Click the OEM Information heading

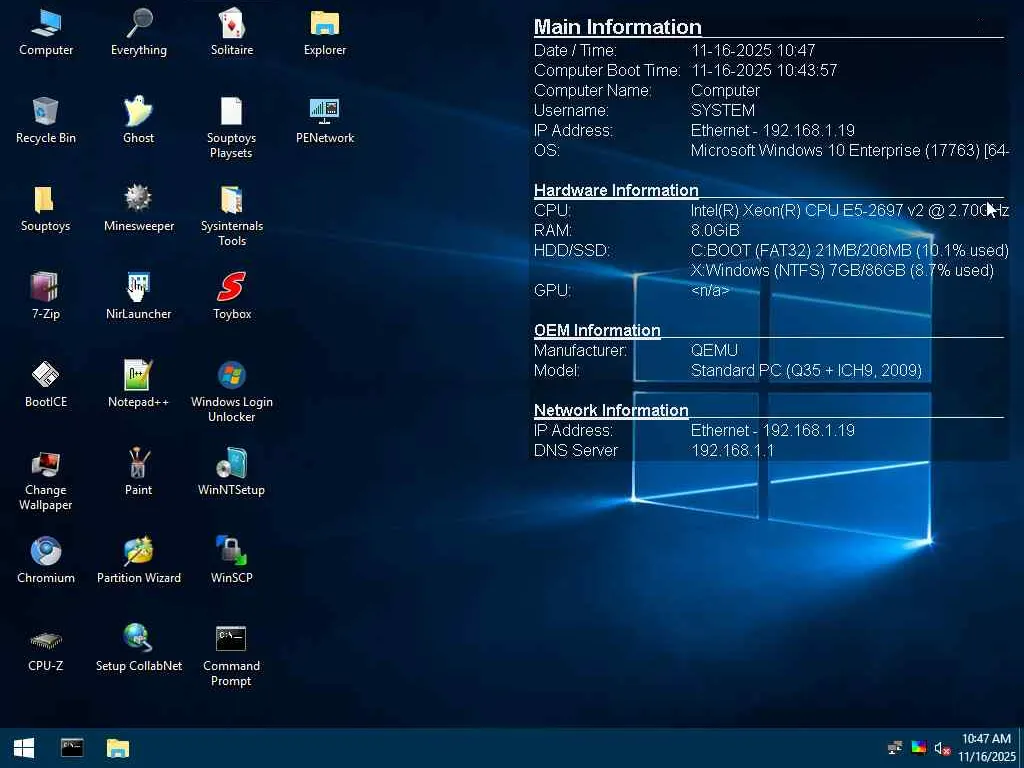click(x=597, y=330)
